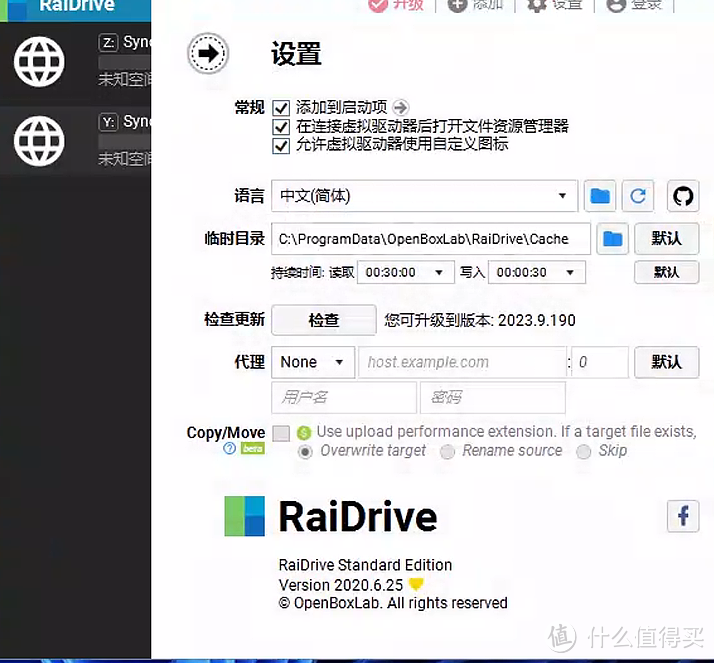Expand the 语言 language dropdown
The height and width of the screenshot is (663, 714).
click(x=562, y=196)
